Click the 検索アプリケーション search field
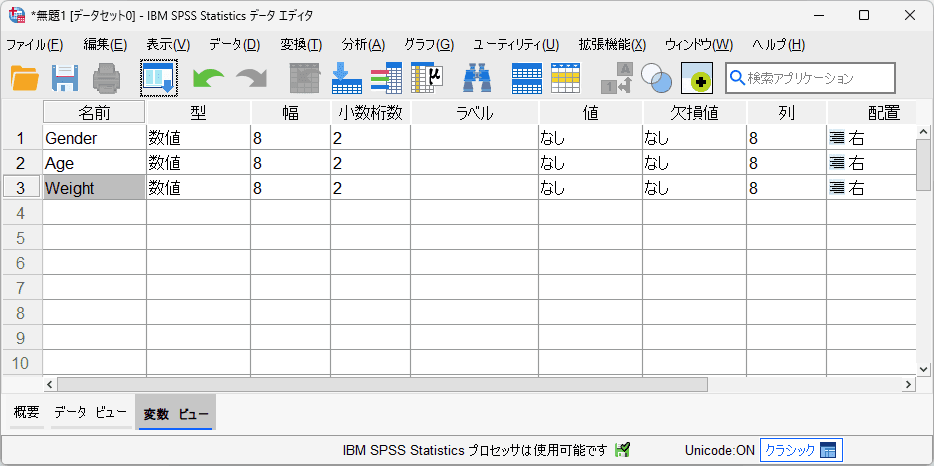 pyautogui.click(x=810, y=78)
